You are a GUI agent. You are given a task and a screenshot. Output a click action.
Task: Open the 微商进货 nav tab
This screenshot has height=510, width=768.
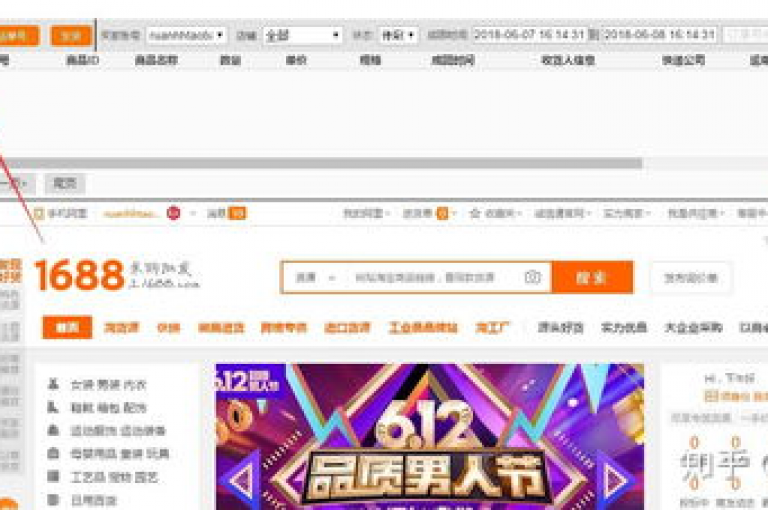coord(221,327)
